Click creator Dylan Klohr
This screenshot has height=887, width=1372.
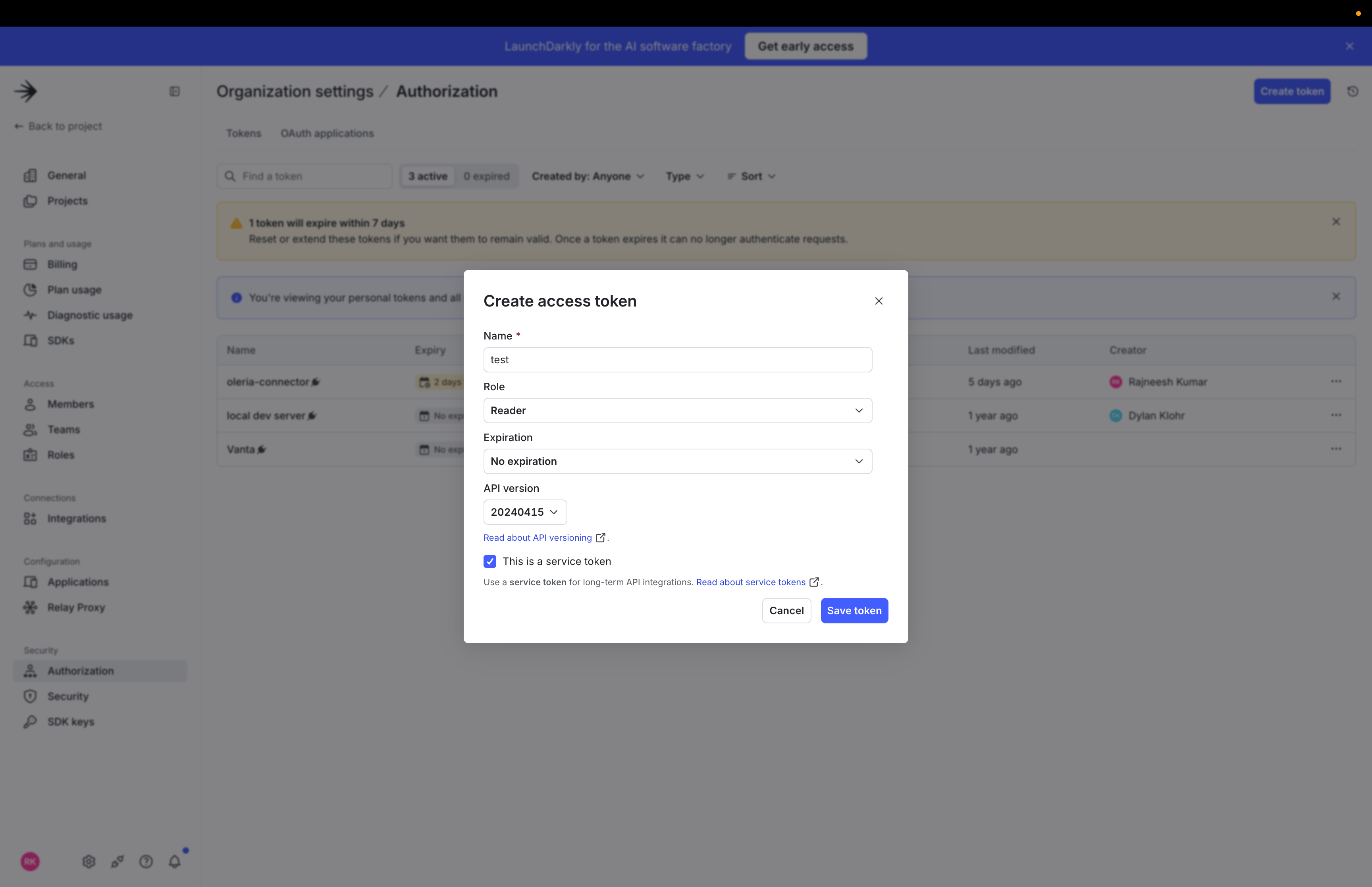click(x=1156, y=416)
